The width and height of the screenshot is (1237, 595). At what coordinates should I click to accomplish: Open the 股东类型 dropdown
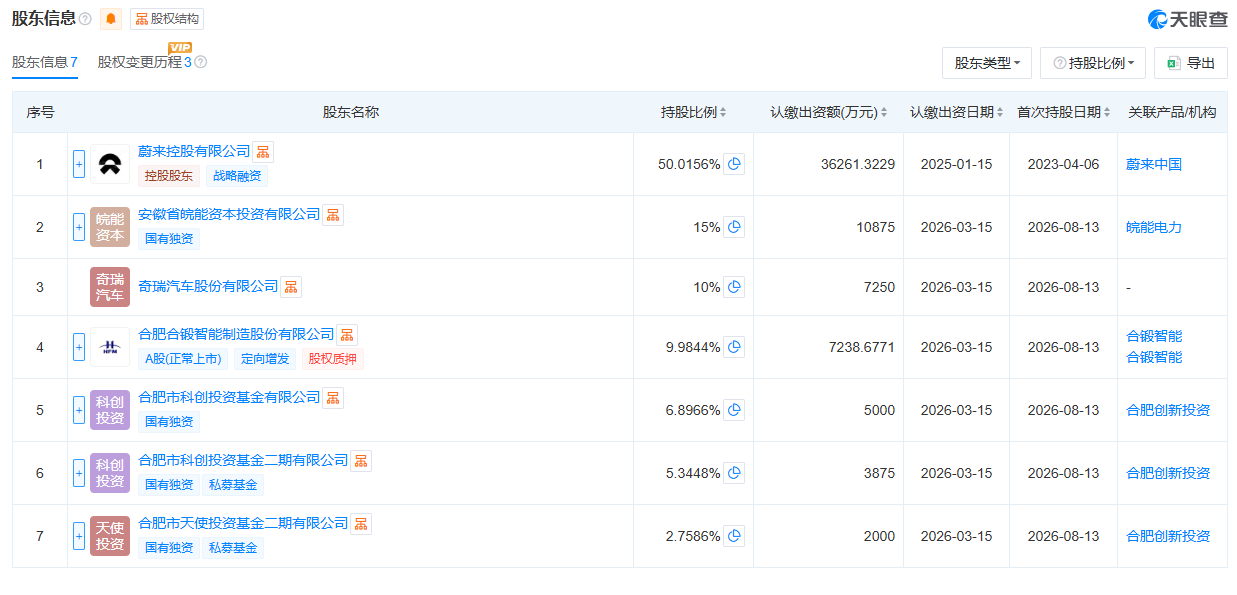[987, 63]
